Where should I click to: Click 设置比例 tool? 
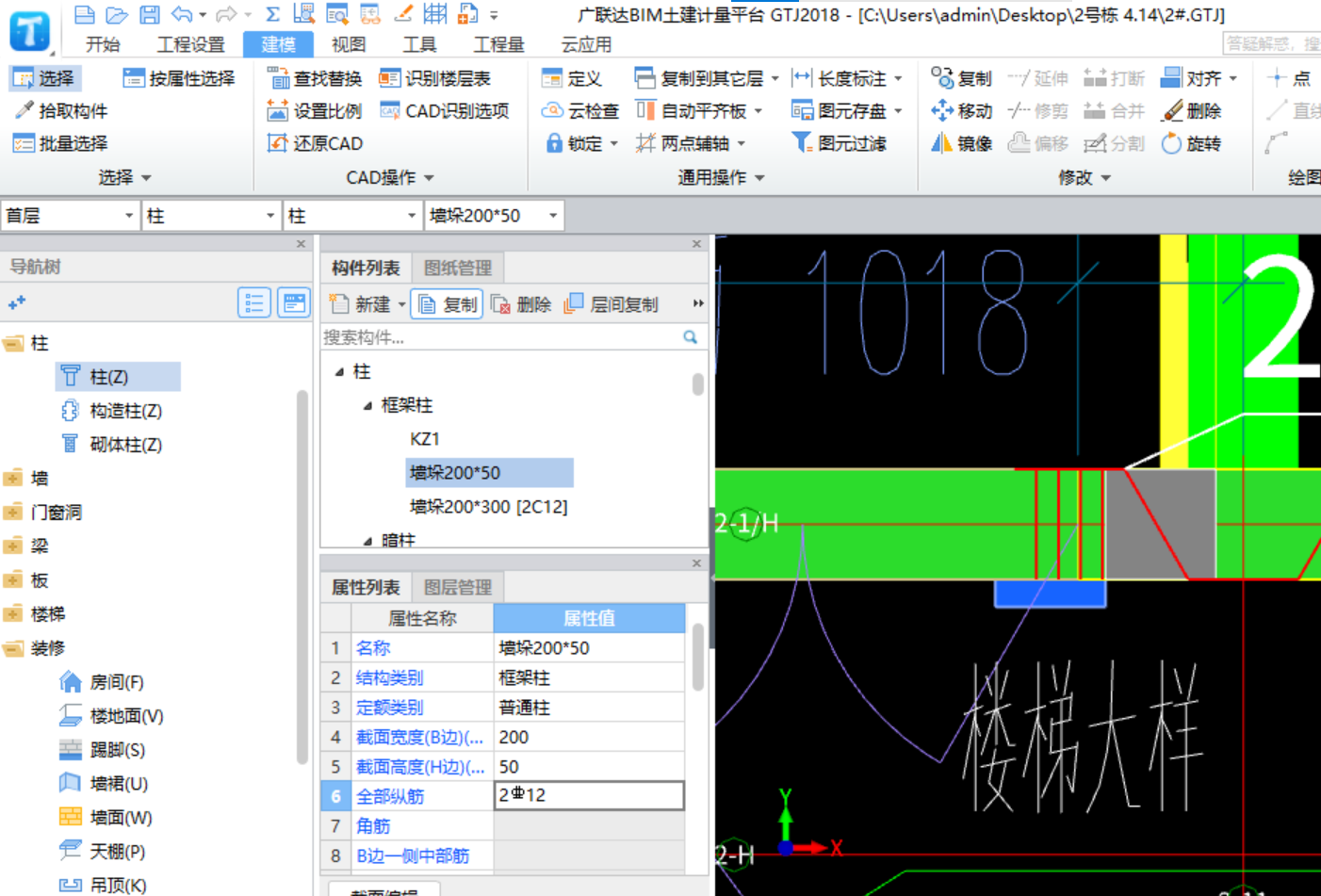(x=315, y=111)
